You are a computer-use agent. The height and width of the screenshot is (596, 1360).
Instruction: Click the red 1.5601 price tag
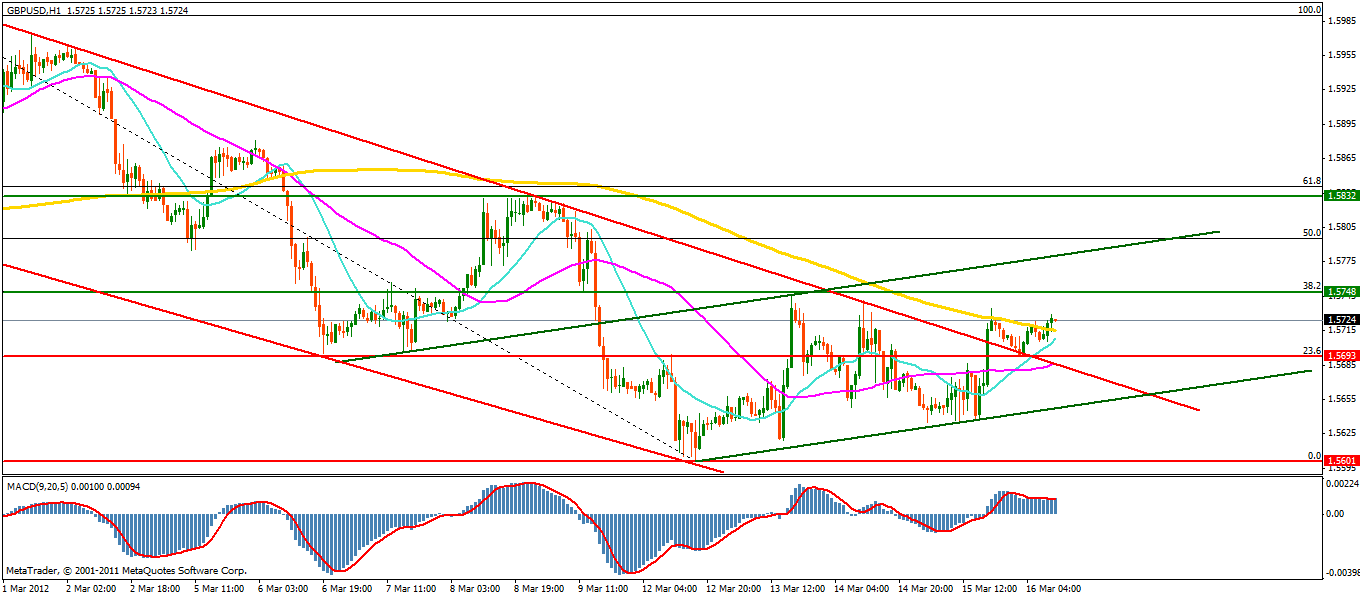click(x=1339, y=461)
